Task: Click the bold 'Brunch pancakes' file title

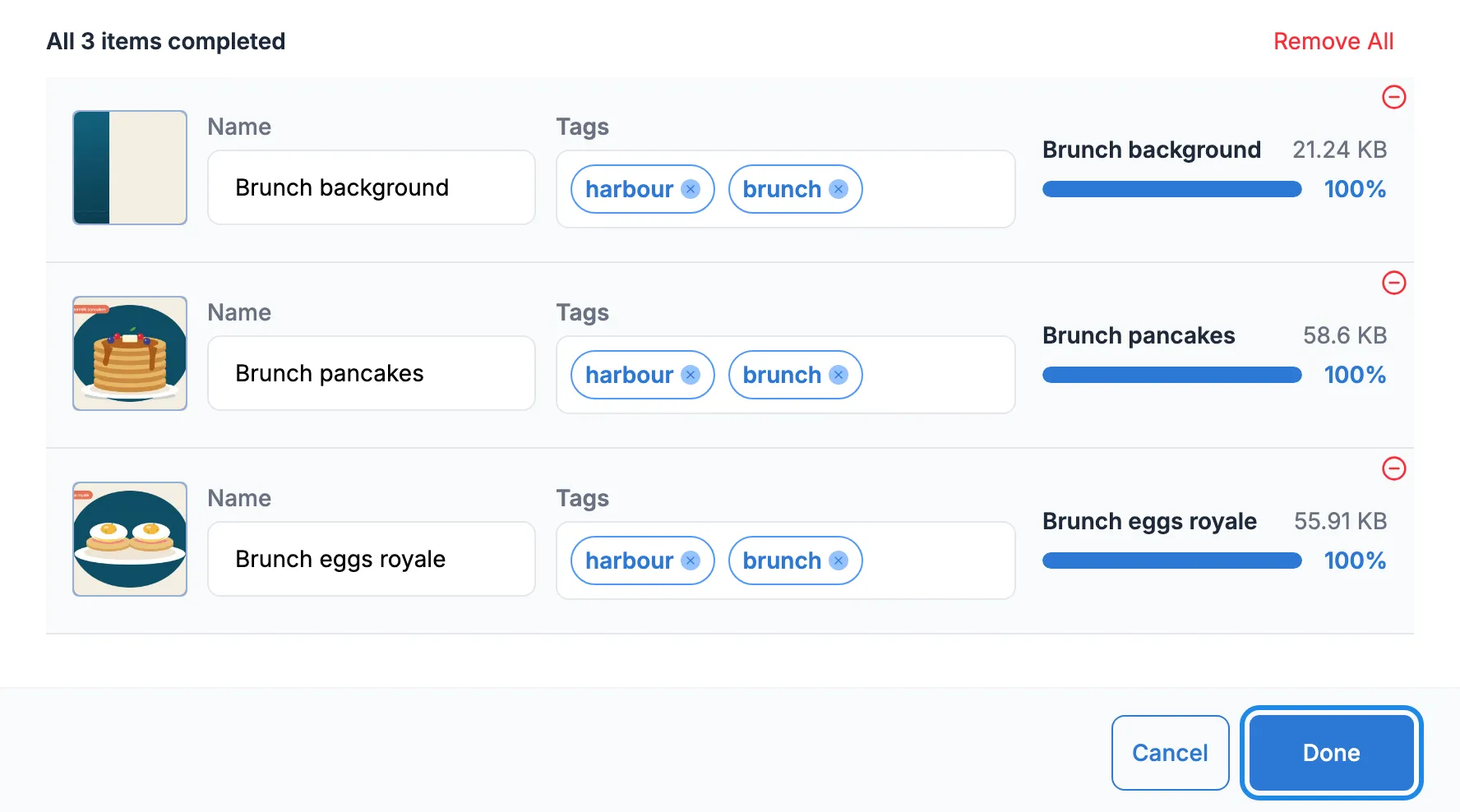Action: (x=1139, y=335)
